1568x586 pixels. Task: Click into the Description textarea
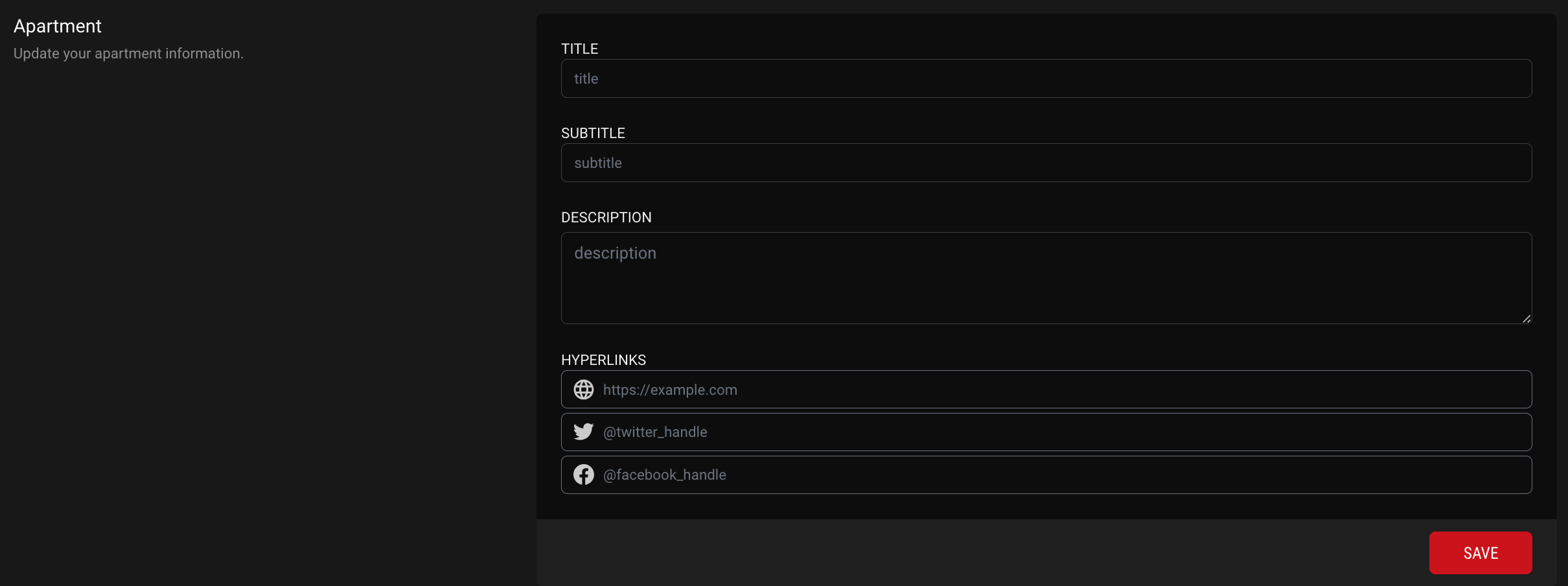coord(1046,278)
